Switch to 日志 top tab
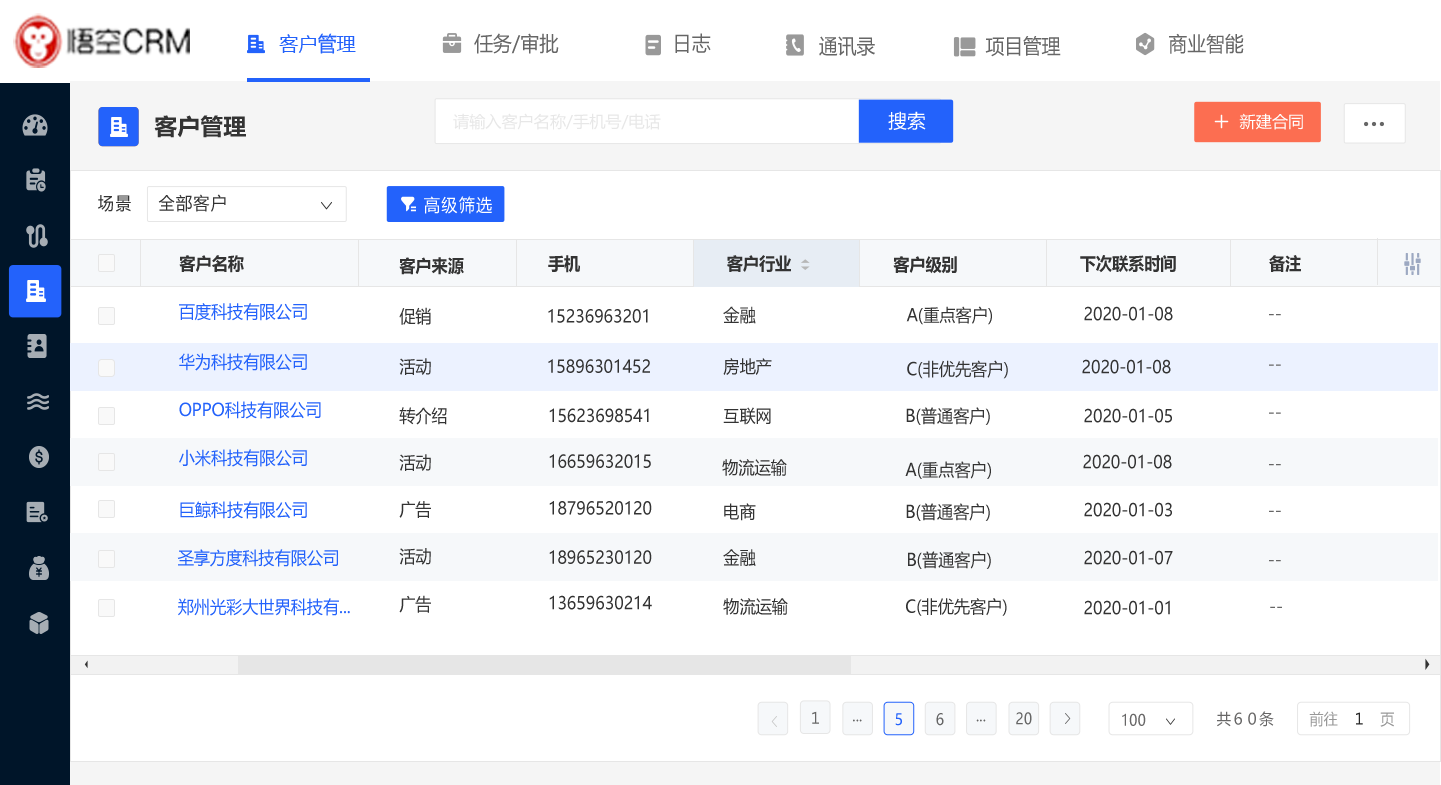The width and height of the screenshot is (1441, 785). (x=677, y=44)
